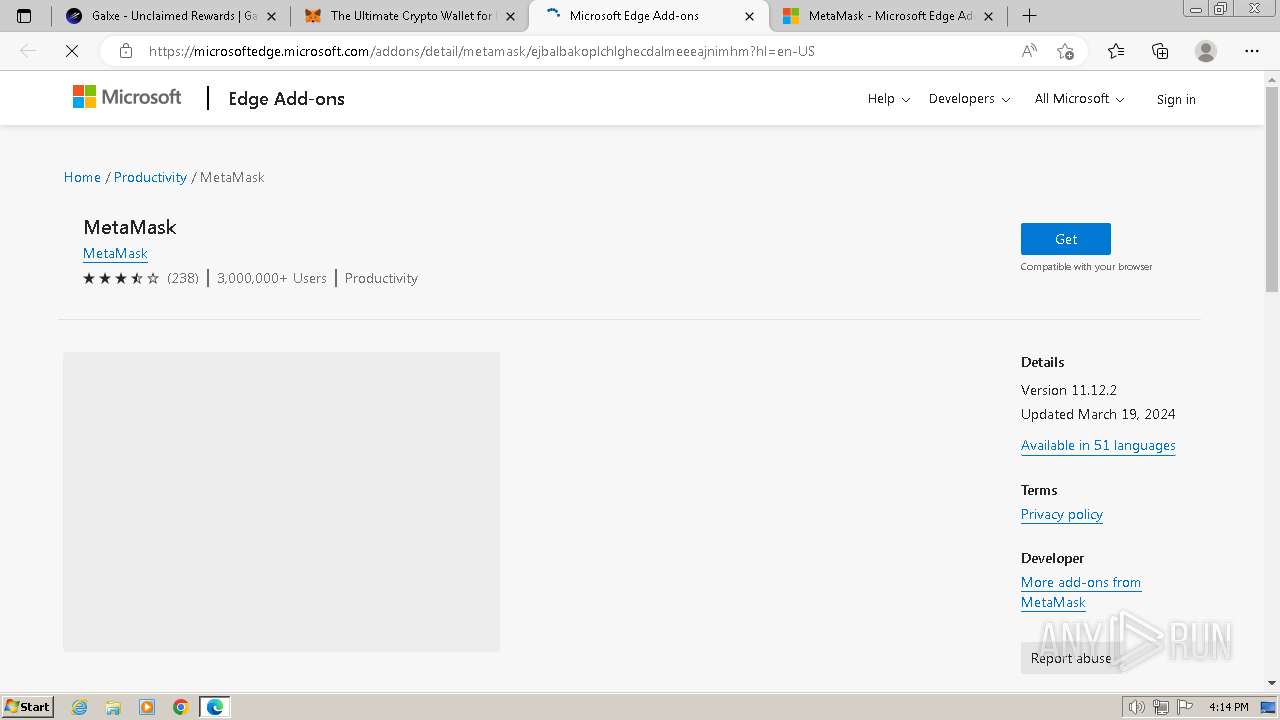Click the Microsoft logo
1280x720 pixels.
pyautogui.click(x=127, y=97)
